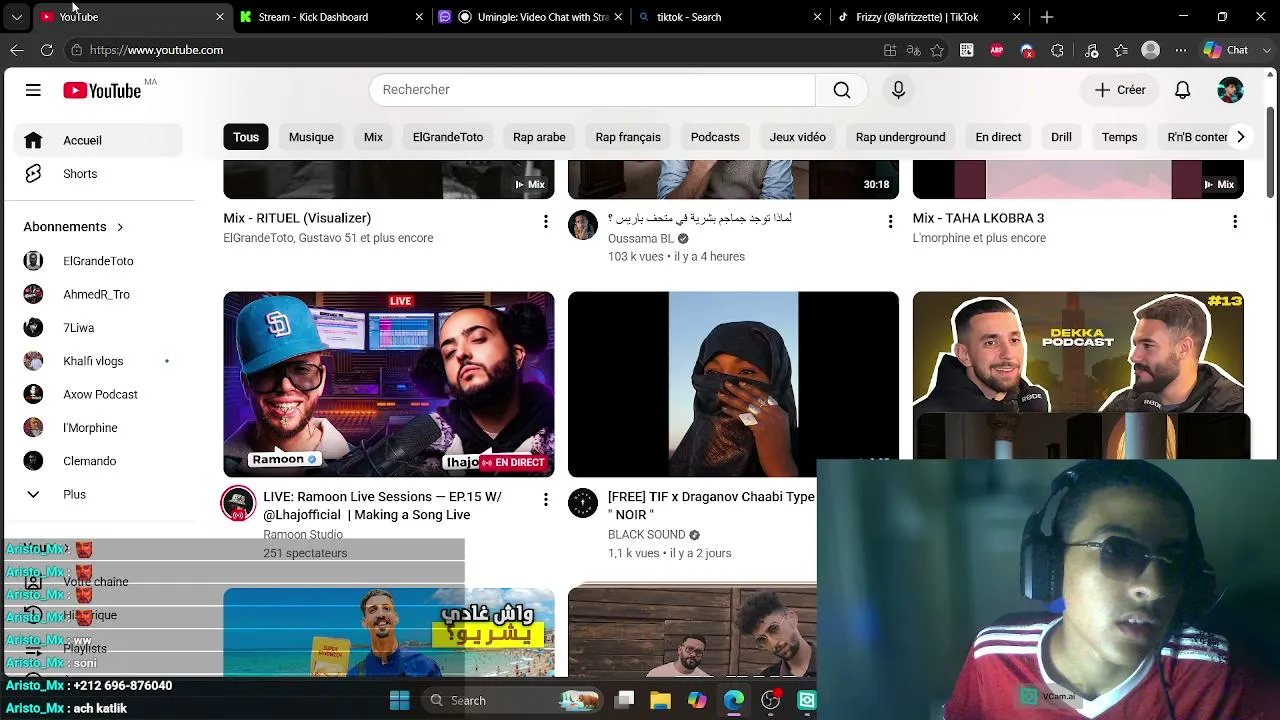Add this page to favorites star
Screen dimensions: 1280x720
[937, 50]
